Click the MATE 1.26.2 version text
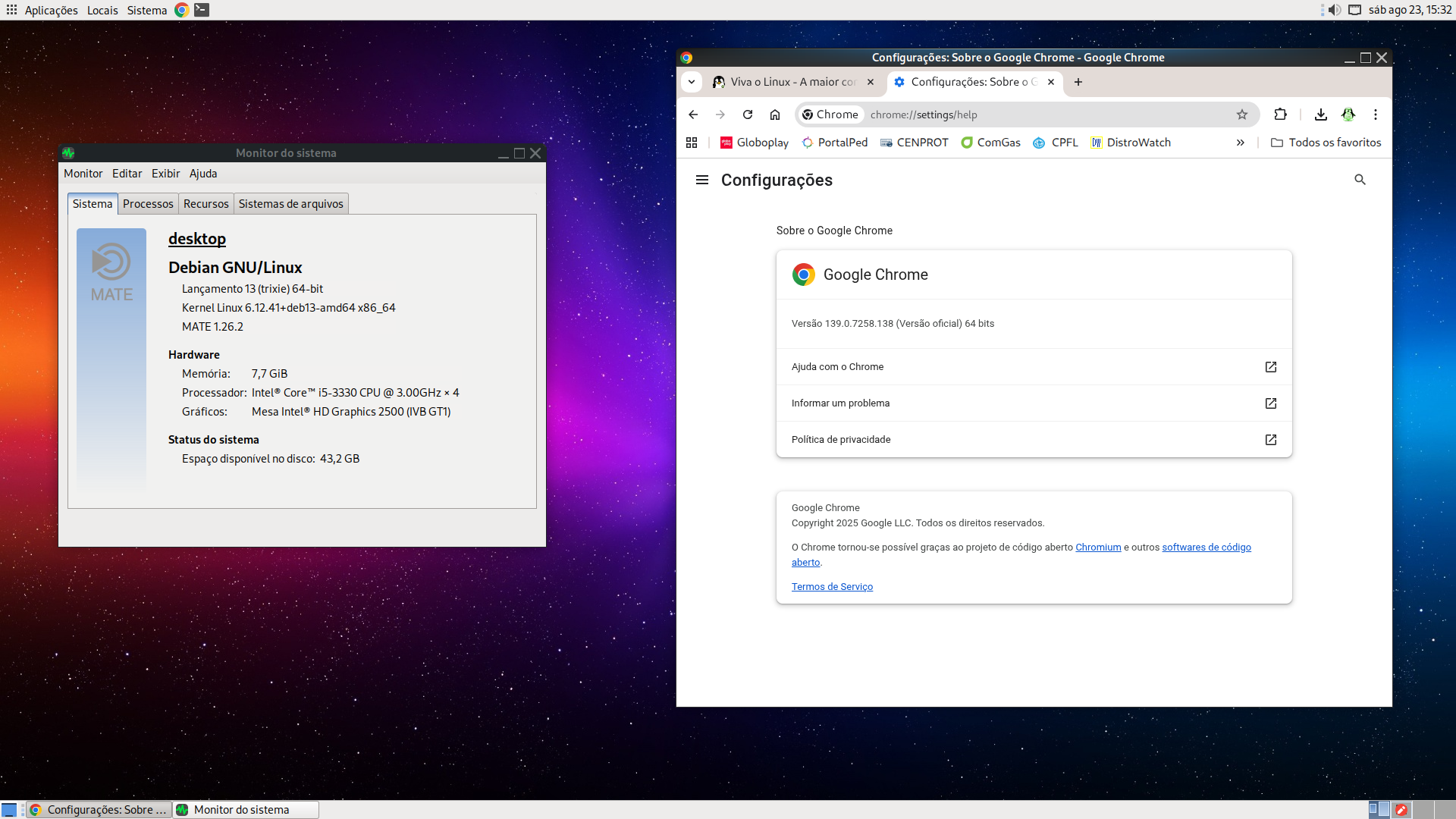1456x819 pixels. [212, 327]
